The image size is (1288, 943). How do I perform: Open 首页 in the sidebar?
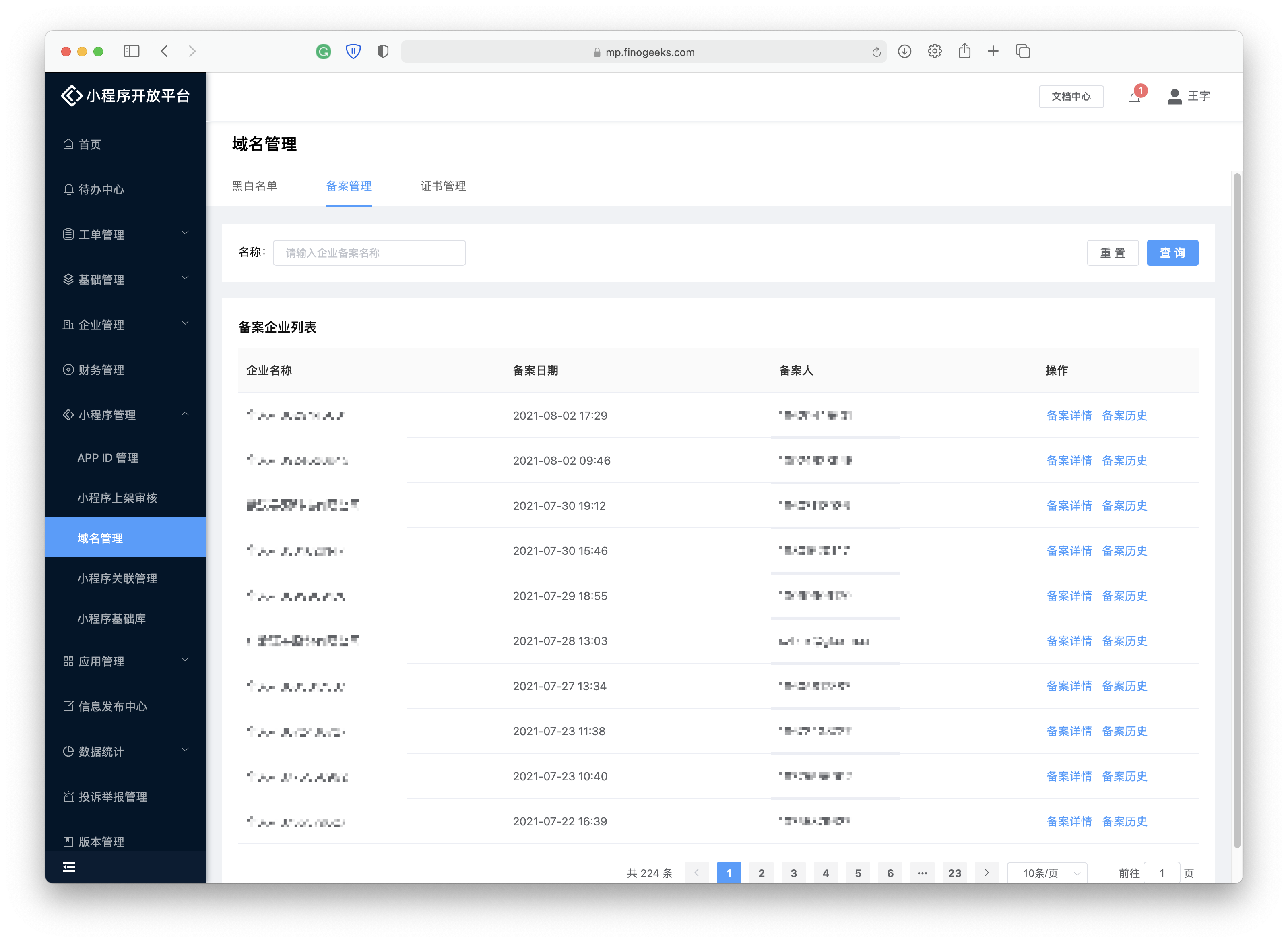(126, 145)
